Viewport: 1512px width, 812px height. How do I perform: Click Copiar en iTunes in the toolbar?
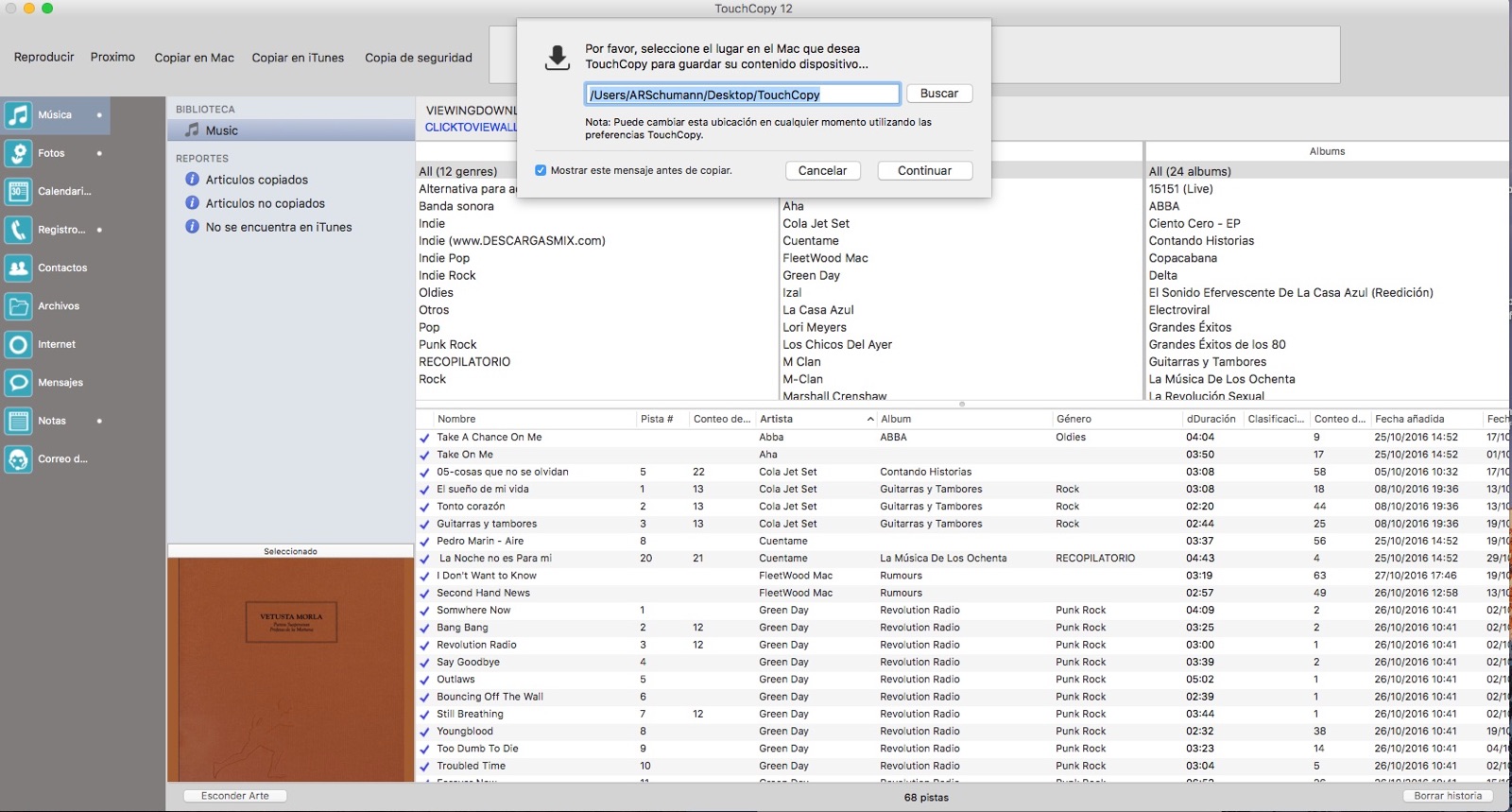coord(298,58)
